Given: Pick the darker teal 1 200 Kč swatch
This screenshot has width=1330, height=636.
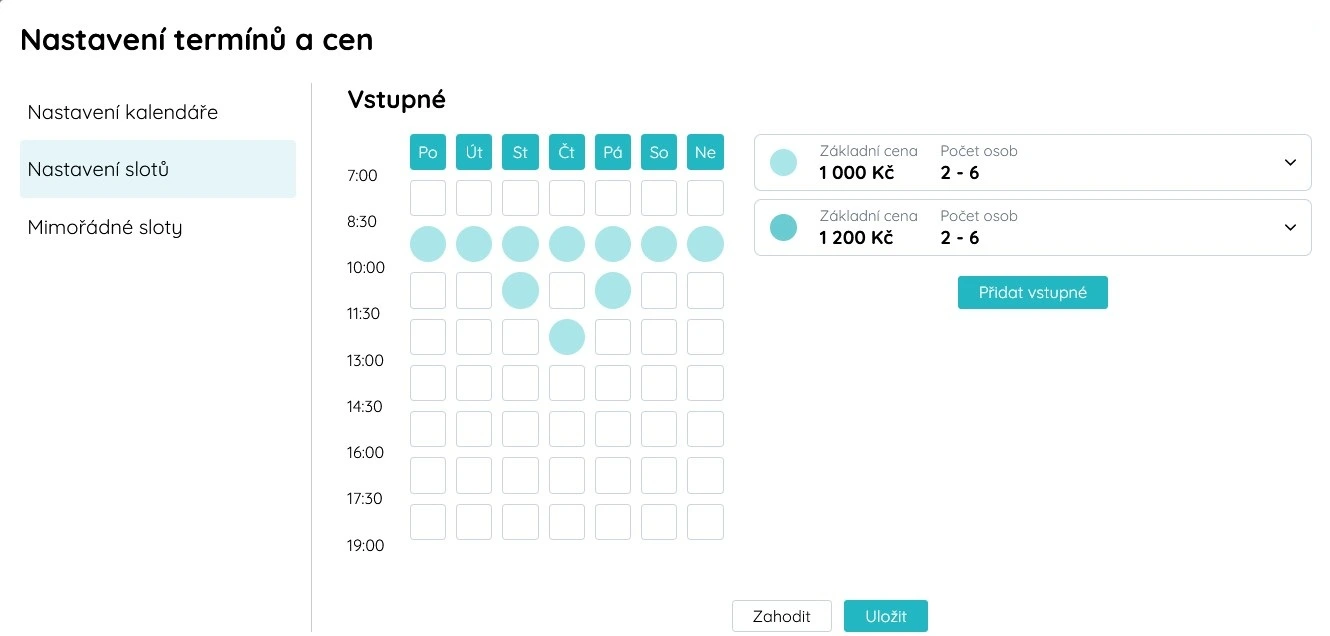Looking at the screenshot, I should point(784,227).
